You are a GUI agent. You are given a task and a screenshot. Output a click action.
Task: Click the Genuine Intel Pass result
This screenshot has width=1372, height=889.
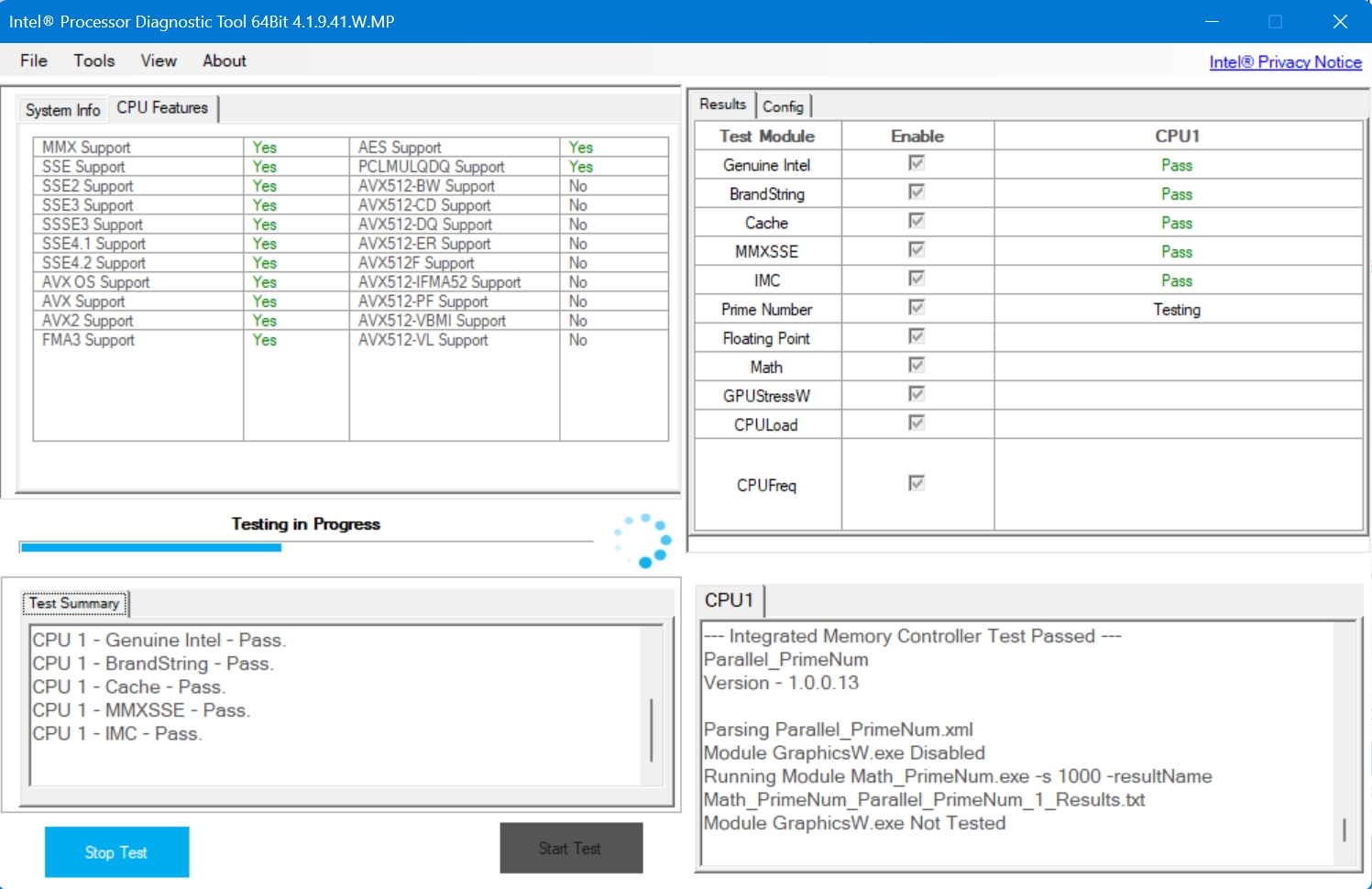point(1177,165)
